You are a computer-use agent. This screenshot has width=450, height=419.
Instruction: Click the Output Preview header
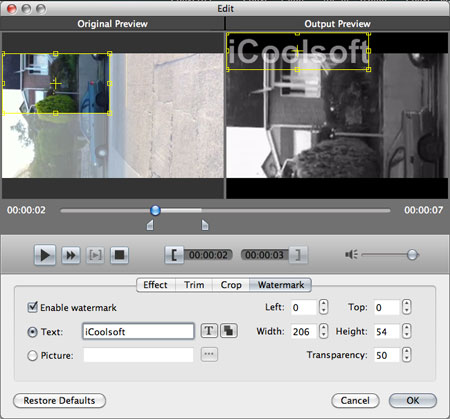[x=337, y=24]
